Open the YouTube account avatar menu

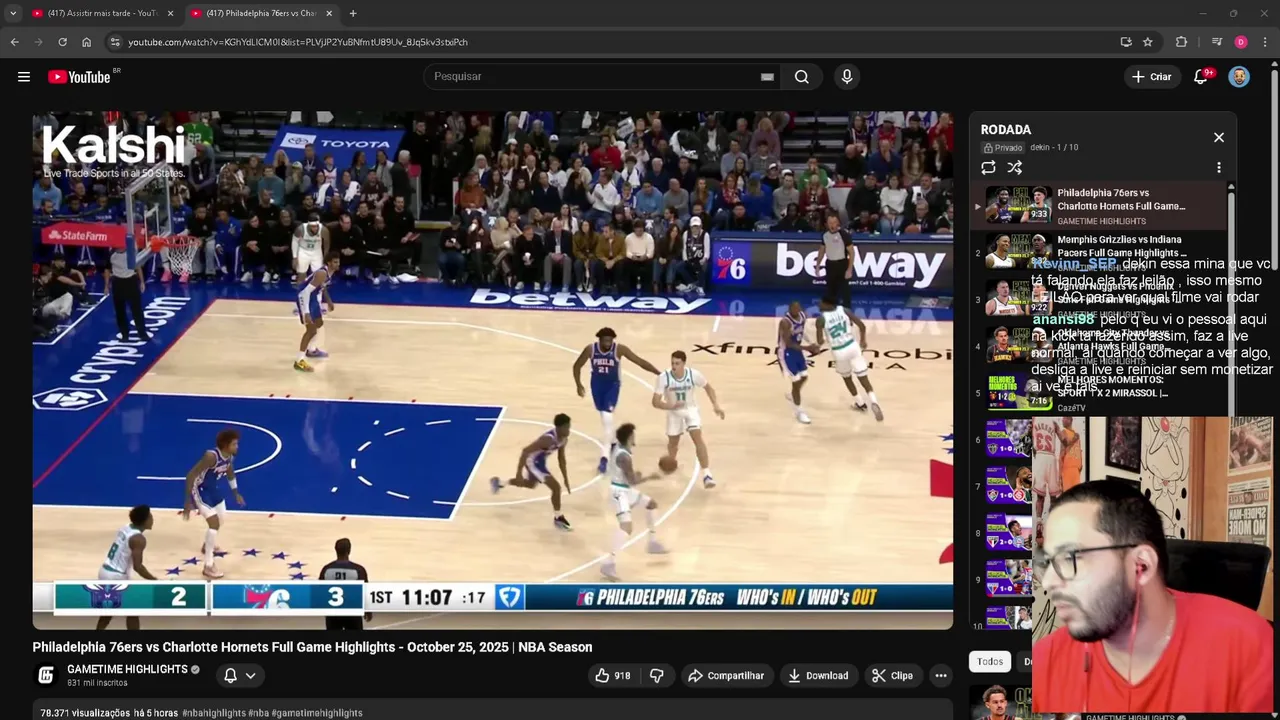coord(1239,77)
